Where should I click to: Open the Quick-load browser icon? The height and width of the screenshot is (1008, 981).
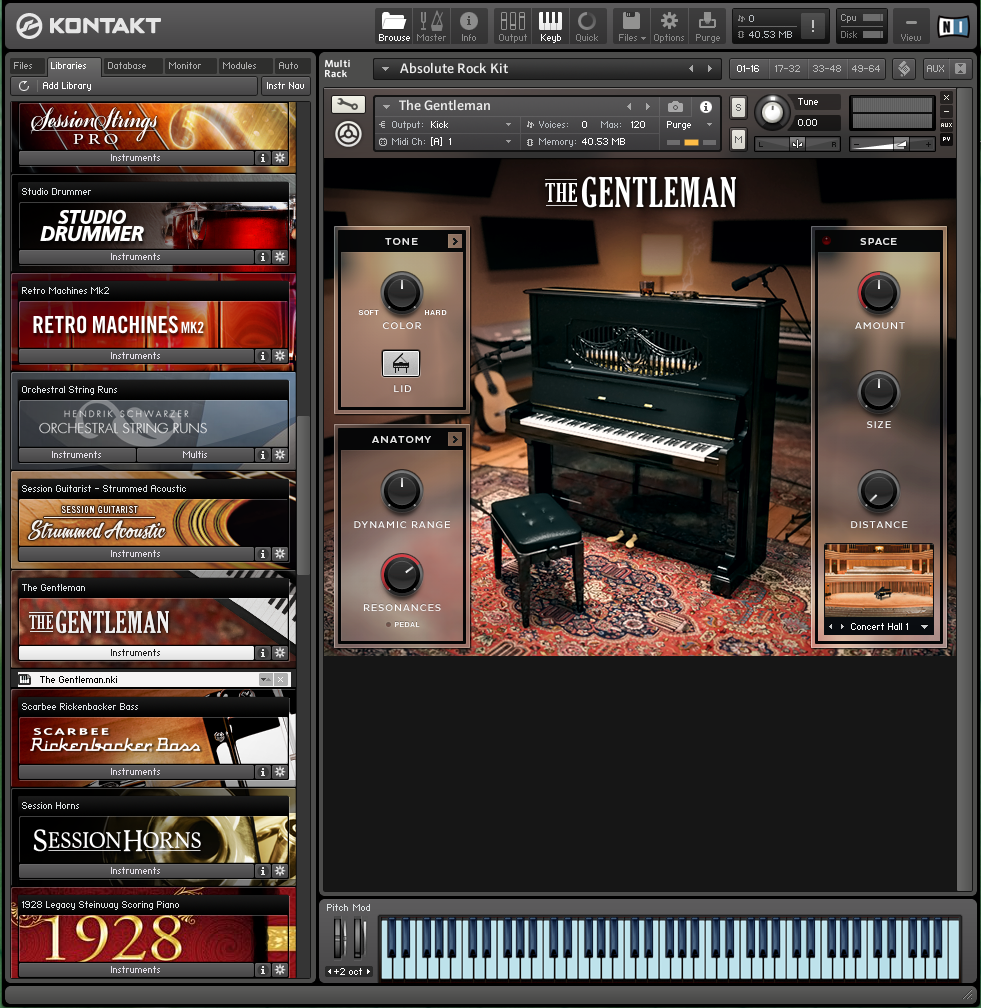coord(586,27)
